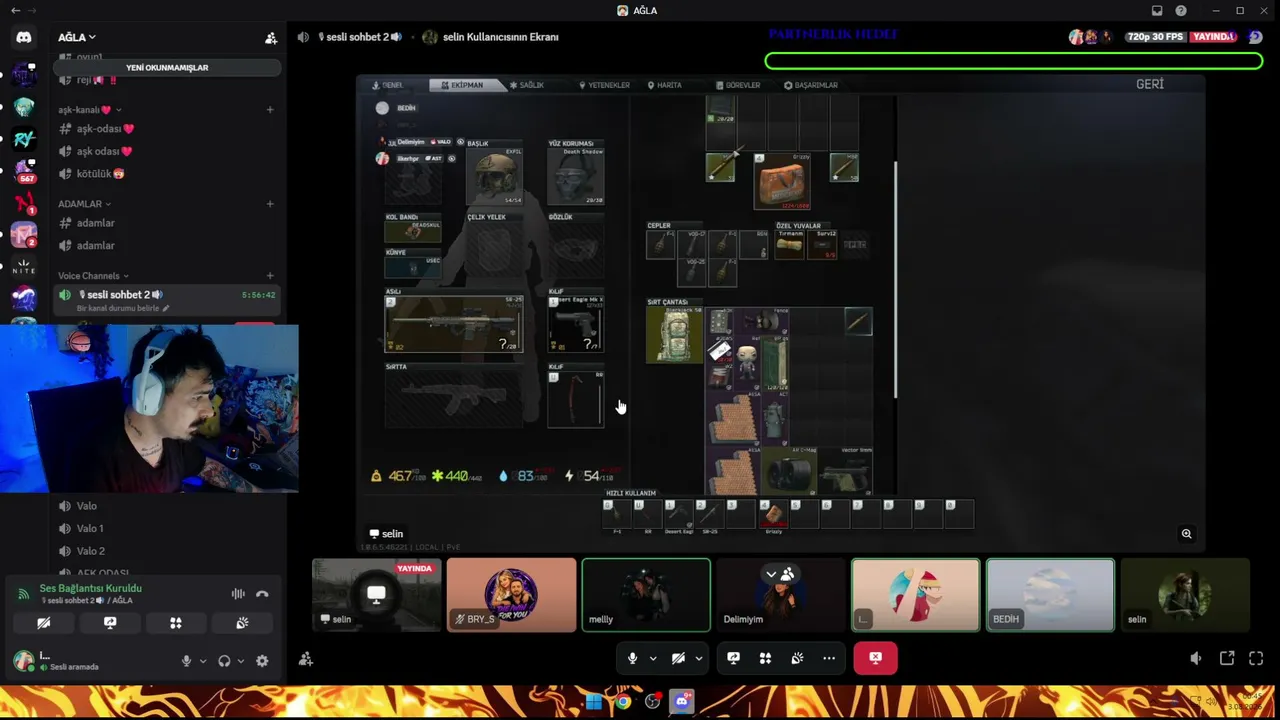Open microphone input options arrow in user panel

203,661
